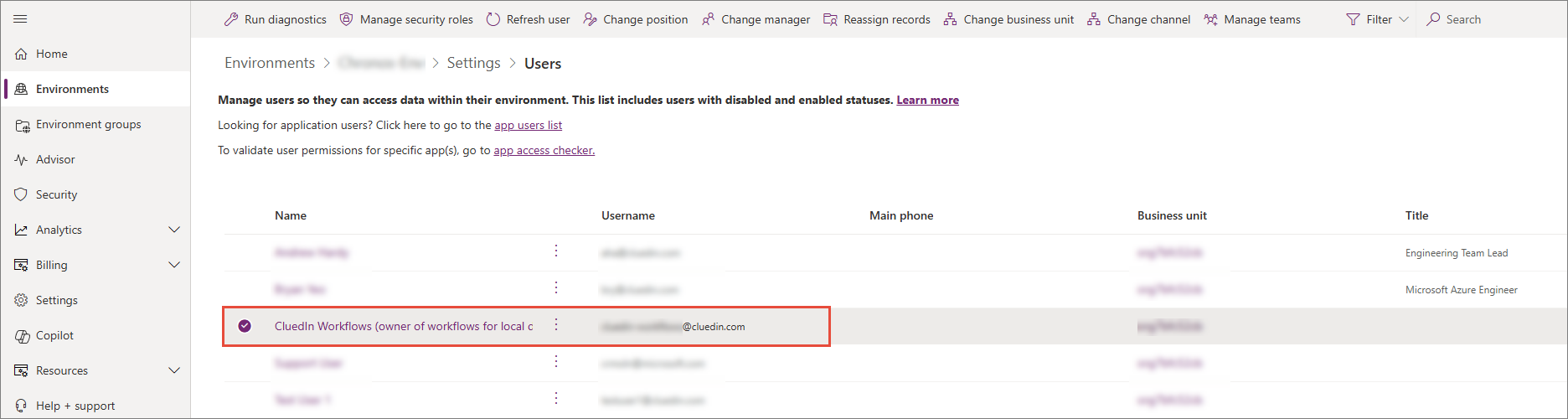Click the Run diagnostics wrench icon
The width and height of the screenshot is (1568, 419).
(x=231, y=18)
